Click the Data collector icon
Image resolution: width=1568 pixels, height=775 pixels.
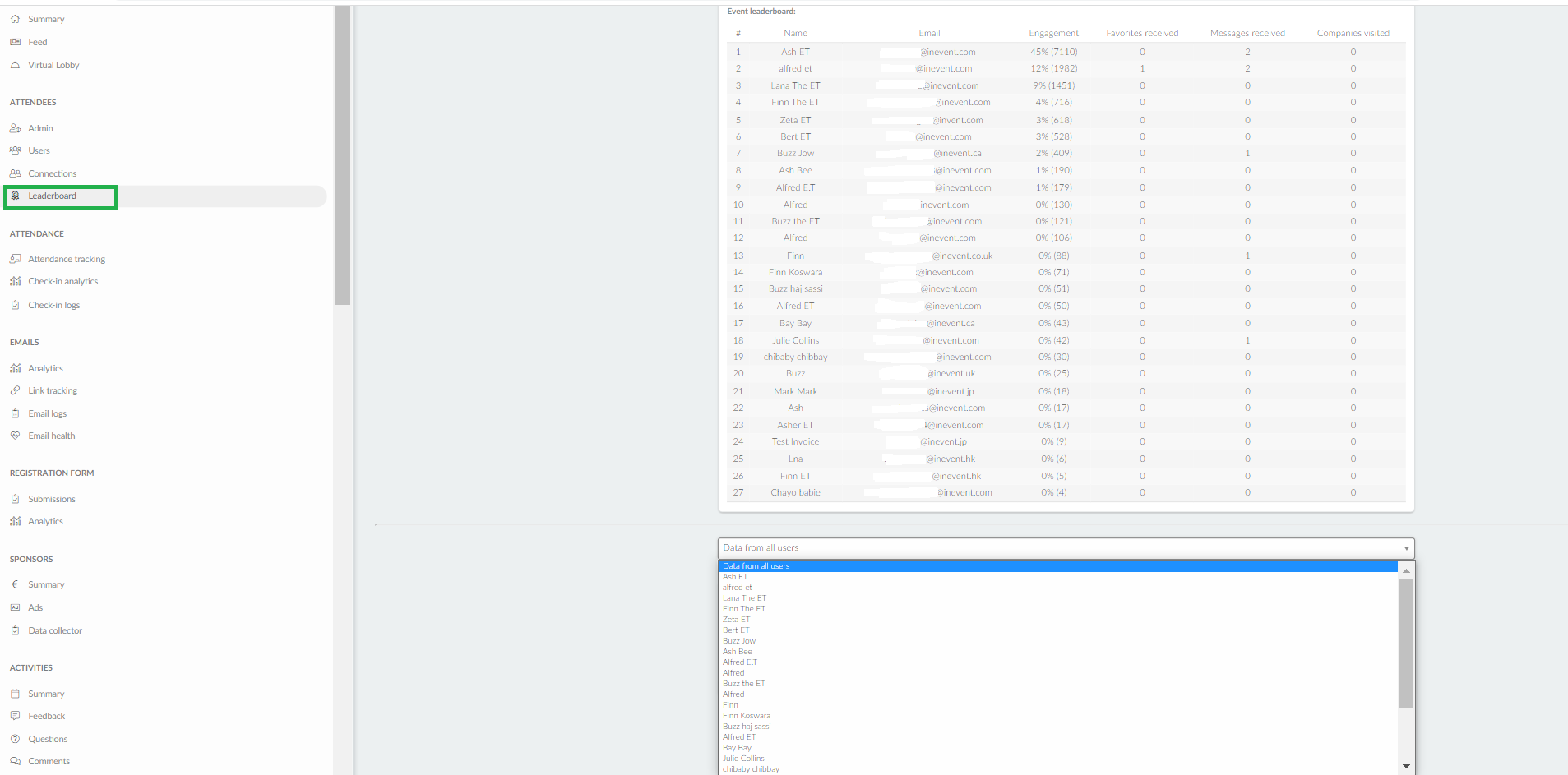[x=15, y=630]
